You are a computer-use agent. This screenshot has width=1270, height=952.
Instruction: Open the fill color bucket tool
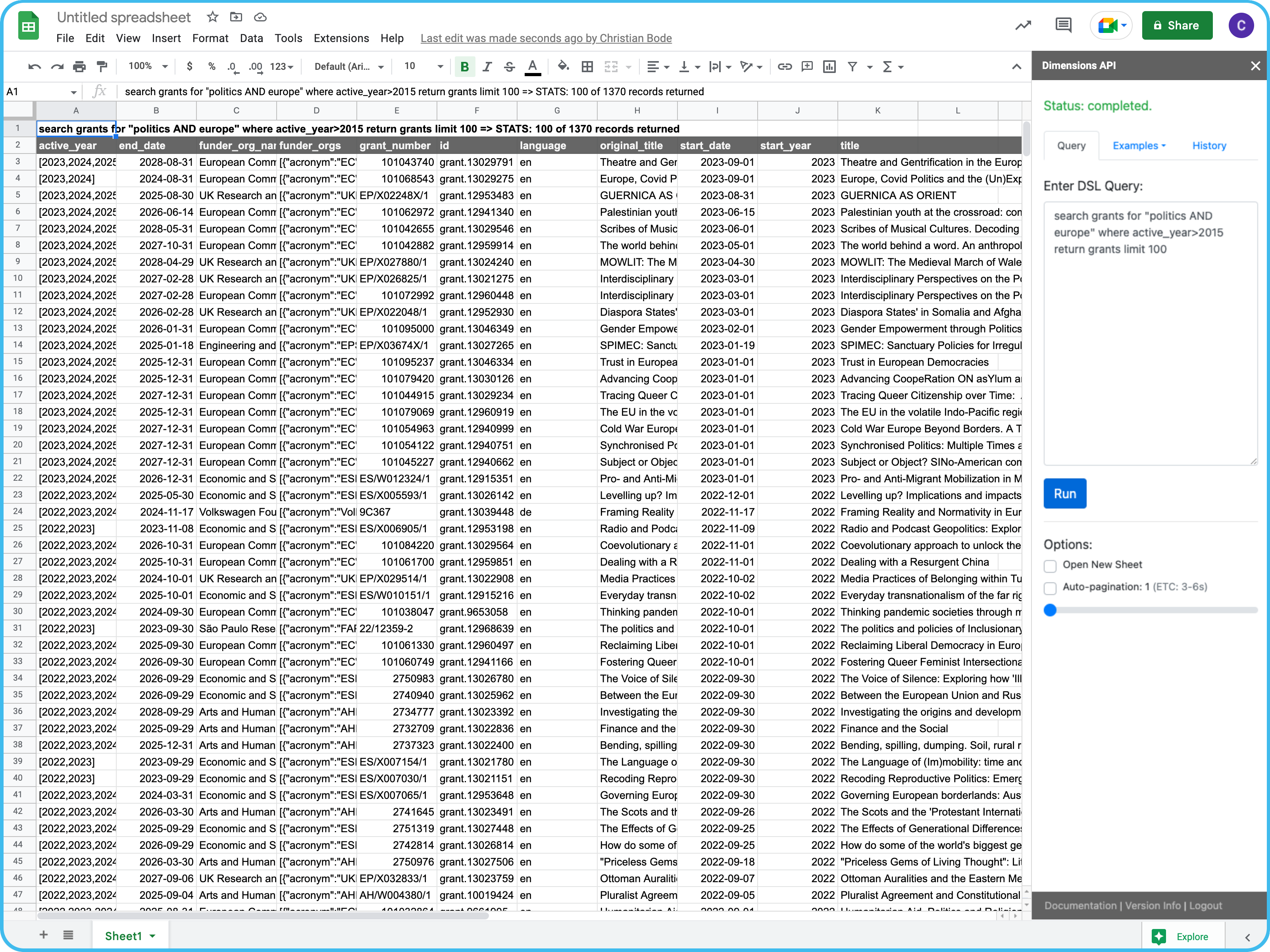click(x=563, y=67)
